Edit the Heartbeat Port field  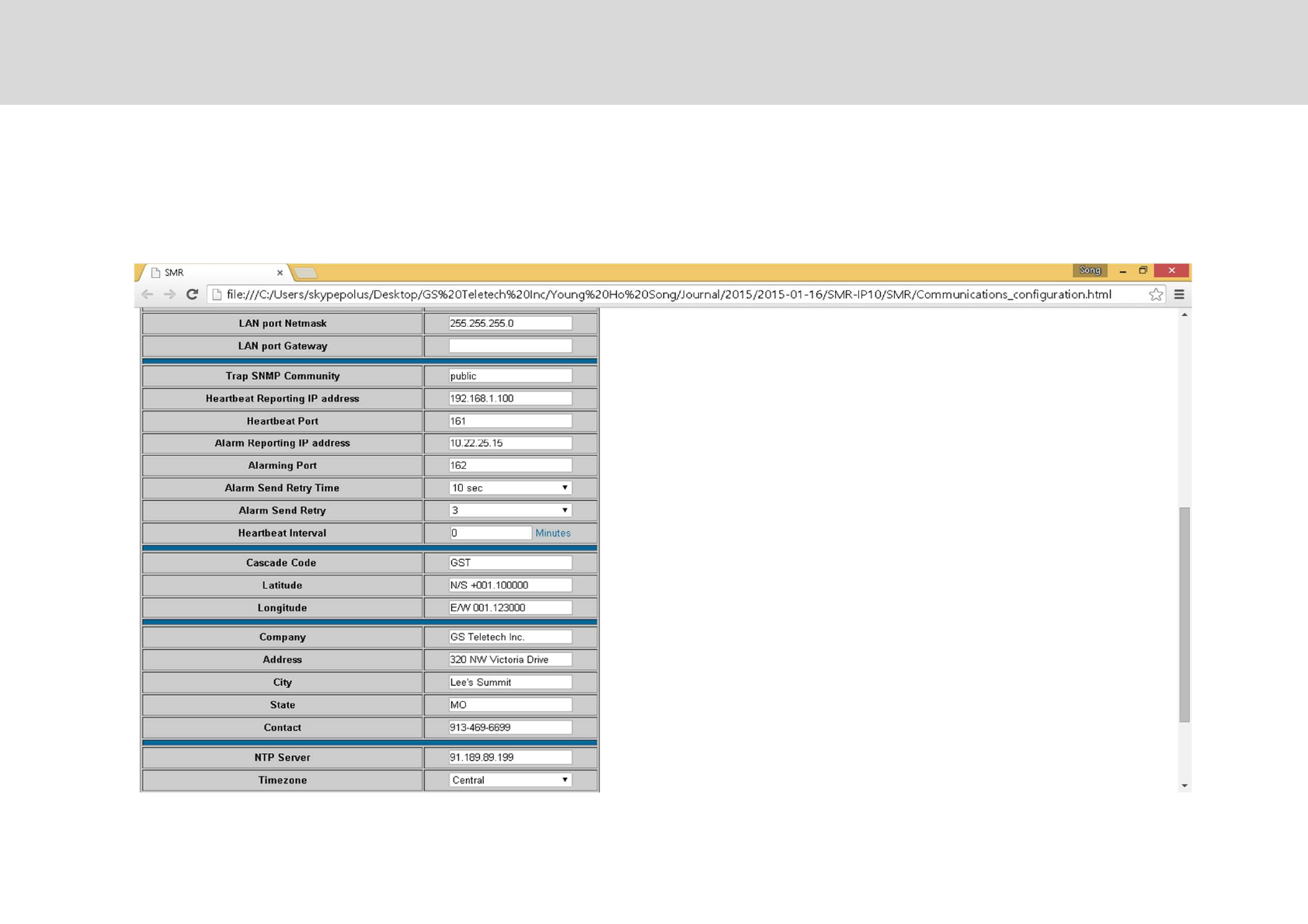(510, 421)
